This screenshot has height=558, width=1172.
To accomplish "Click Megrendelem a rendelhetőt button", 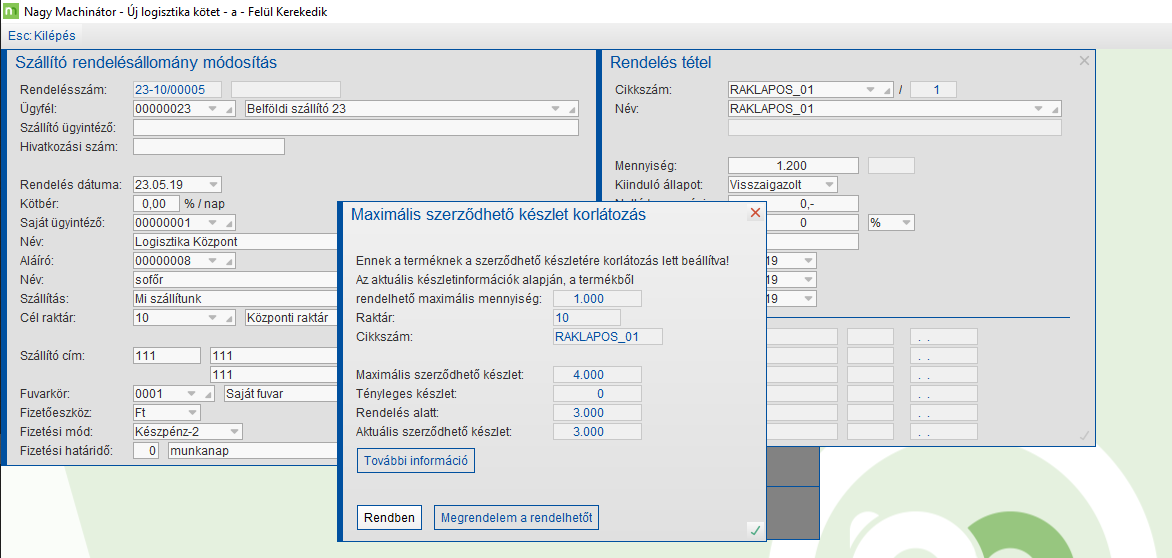I will pyautogui.click(x=516, y=517).
